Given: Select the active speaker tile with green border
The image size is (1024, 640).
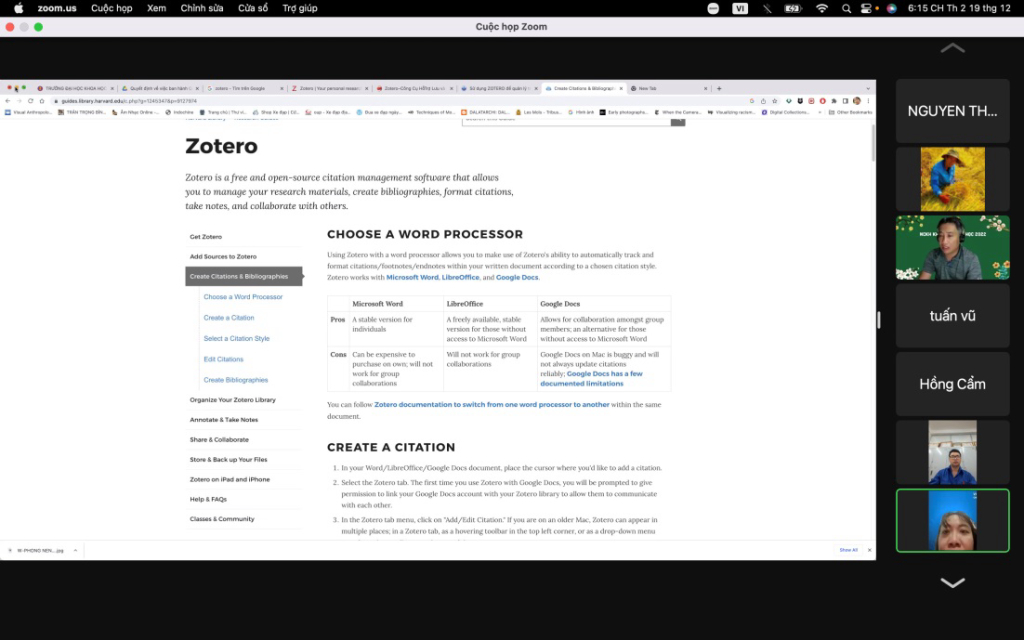Looking at the screenshot, I should click(952, 520).
